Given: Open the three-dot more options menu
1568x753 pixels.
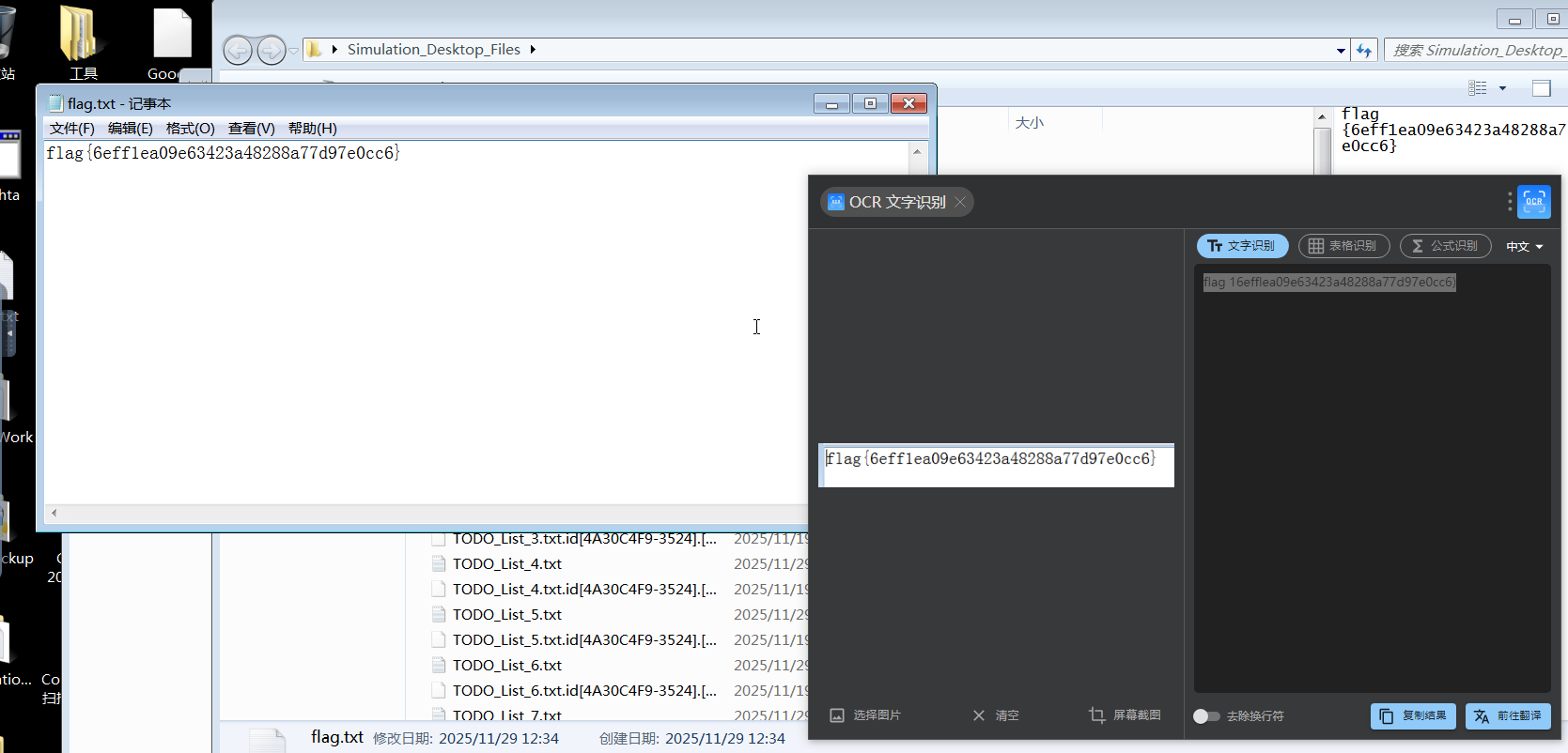Looking at the screenshot, I should pyautogui.click(x=1510, y=202).
